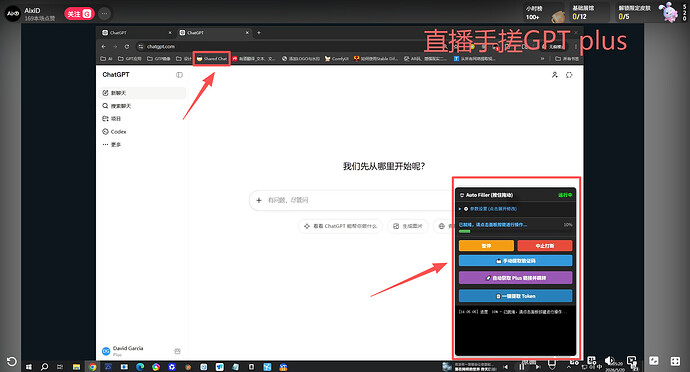Click the Auto Filler panel title bar
This screenshot has height=372, width=690.
coord(515,195)
